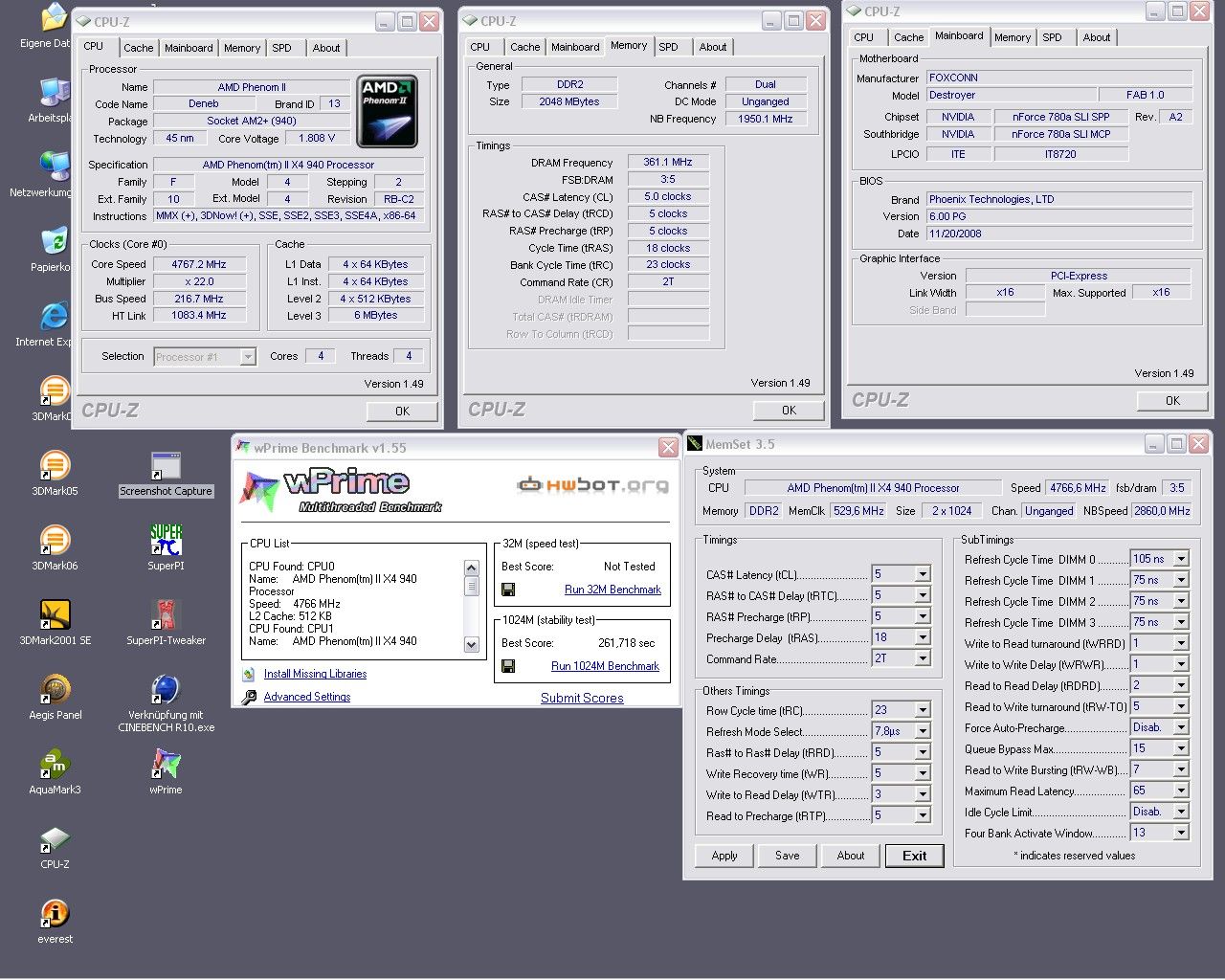Click OK in the left CPU-Z CPU window
This screenshot has height=980, width=1225.
(x=402, y=411)
